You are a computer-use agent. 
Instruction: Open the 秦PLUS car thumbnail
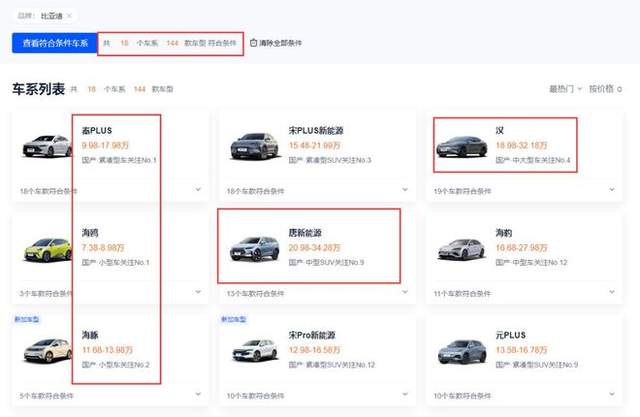click(x=47, y=146)
